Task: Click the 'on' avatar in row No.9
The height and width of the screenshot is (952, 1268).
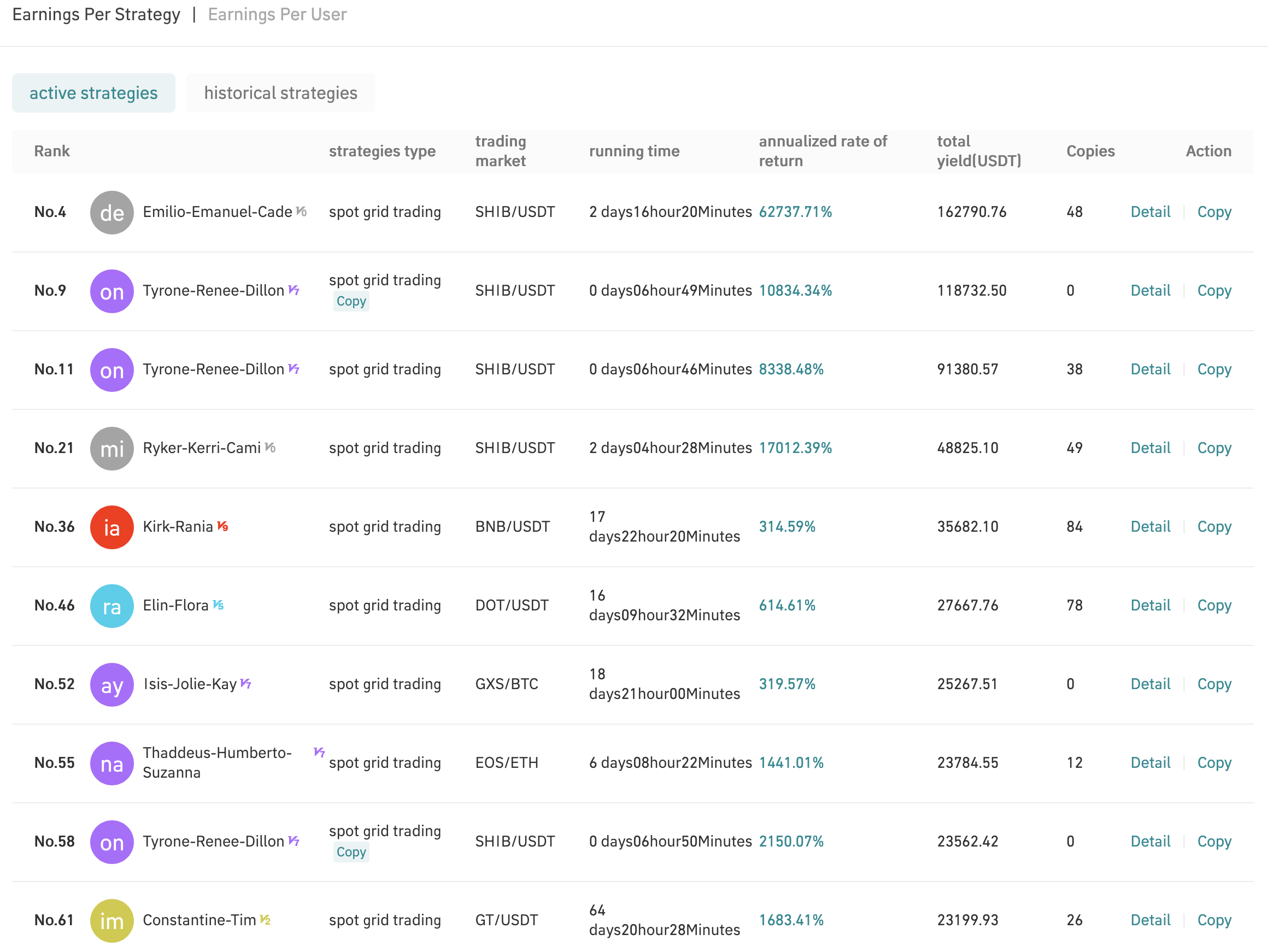Action: [x=112, y=291]
